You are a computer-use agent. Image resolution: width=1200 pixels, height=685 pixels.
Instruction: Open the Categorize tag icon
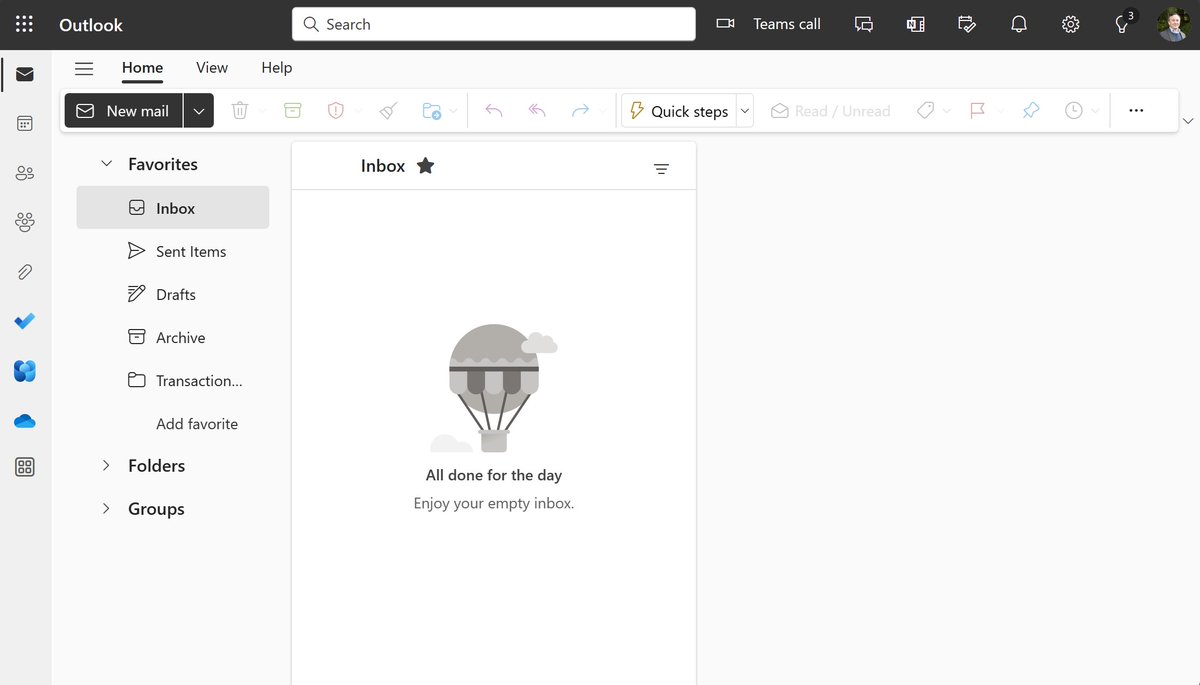[925, 110]
